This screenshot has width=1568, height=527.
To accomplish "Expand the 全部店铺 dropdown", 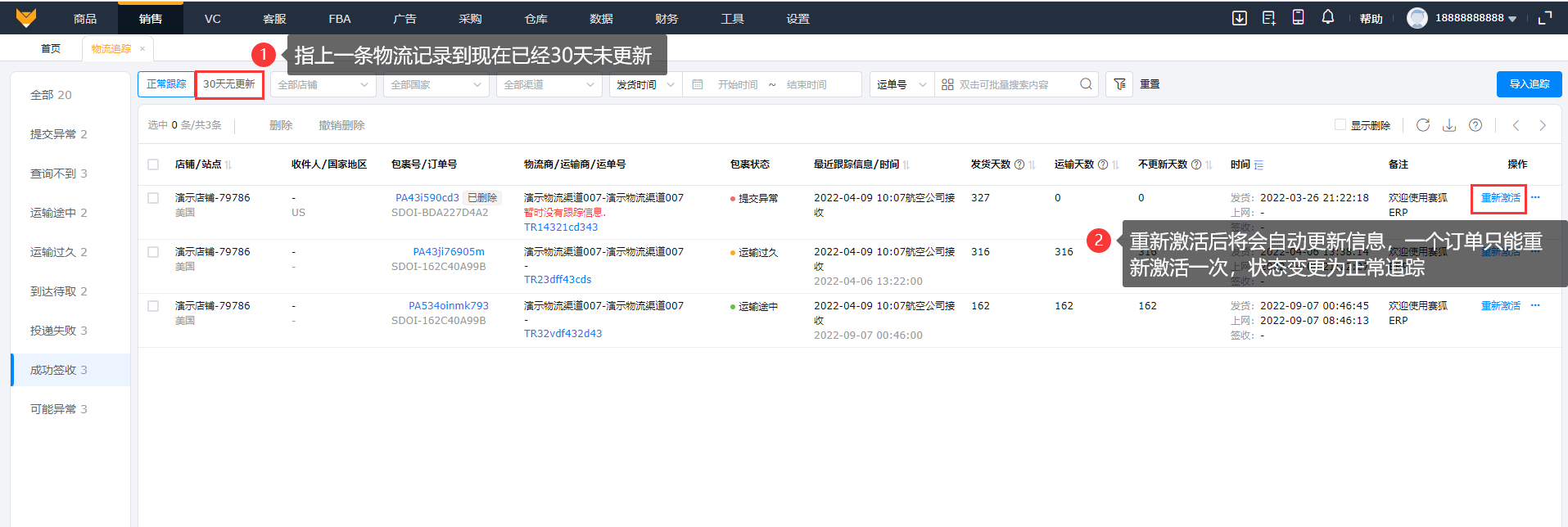I will coord(323,85).
